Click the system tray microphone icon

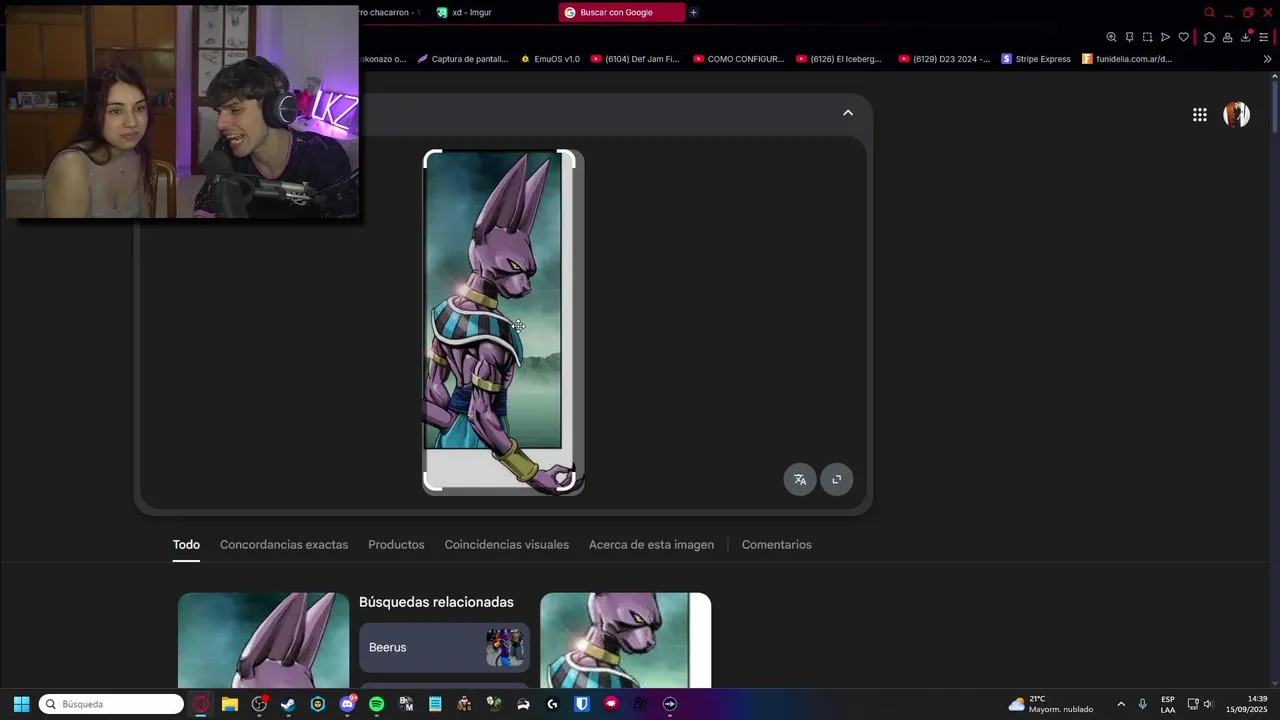click(x=1142, y=704)
